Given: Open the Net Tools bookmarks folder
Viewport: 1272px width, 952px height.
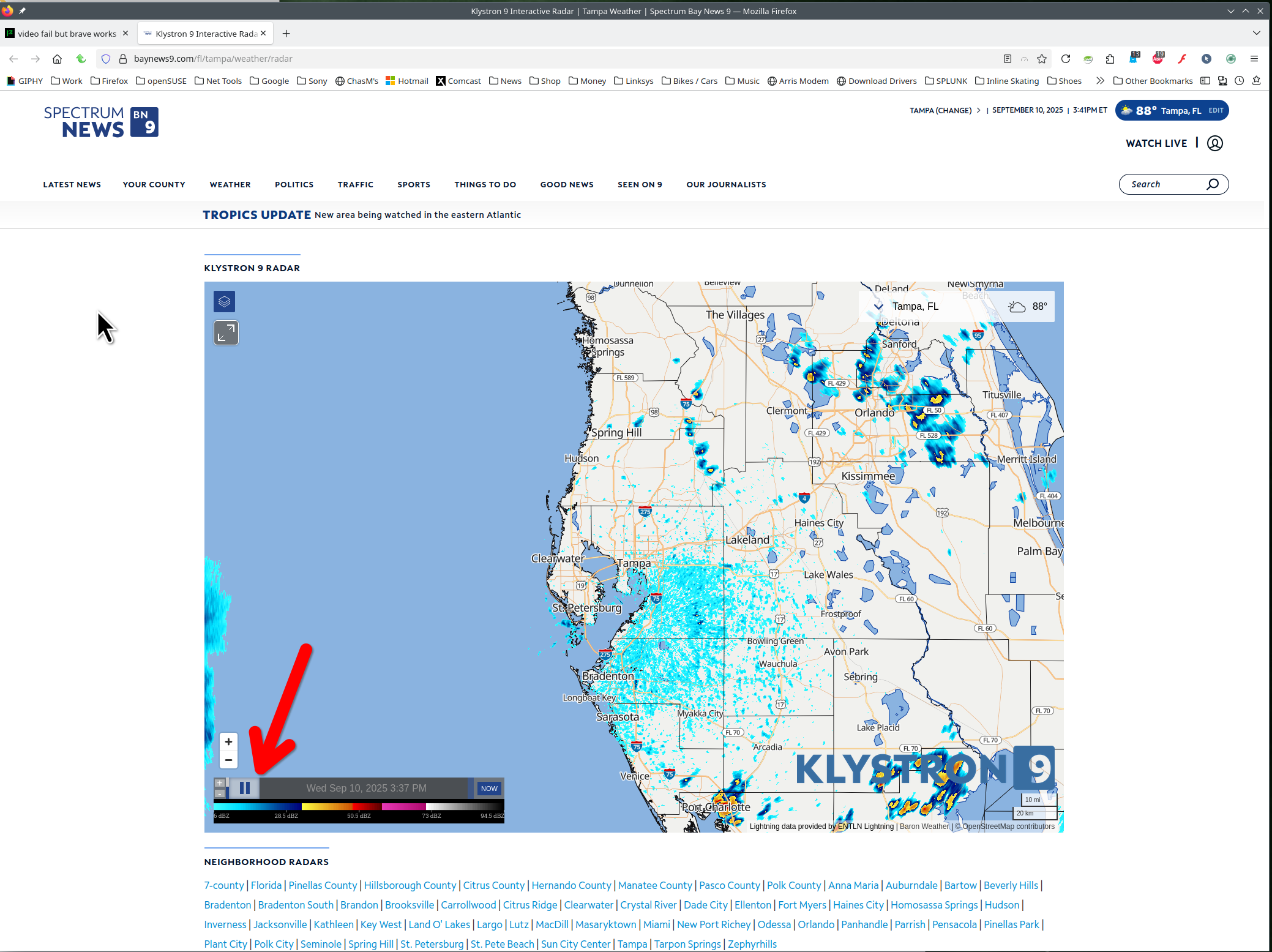Looking at the screenshot, I should click(x=218, y=81).
